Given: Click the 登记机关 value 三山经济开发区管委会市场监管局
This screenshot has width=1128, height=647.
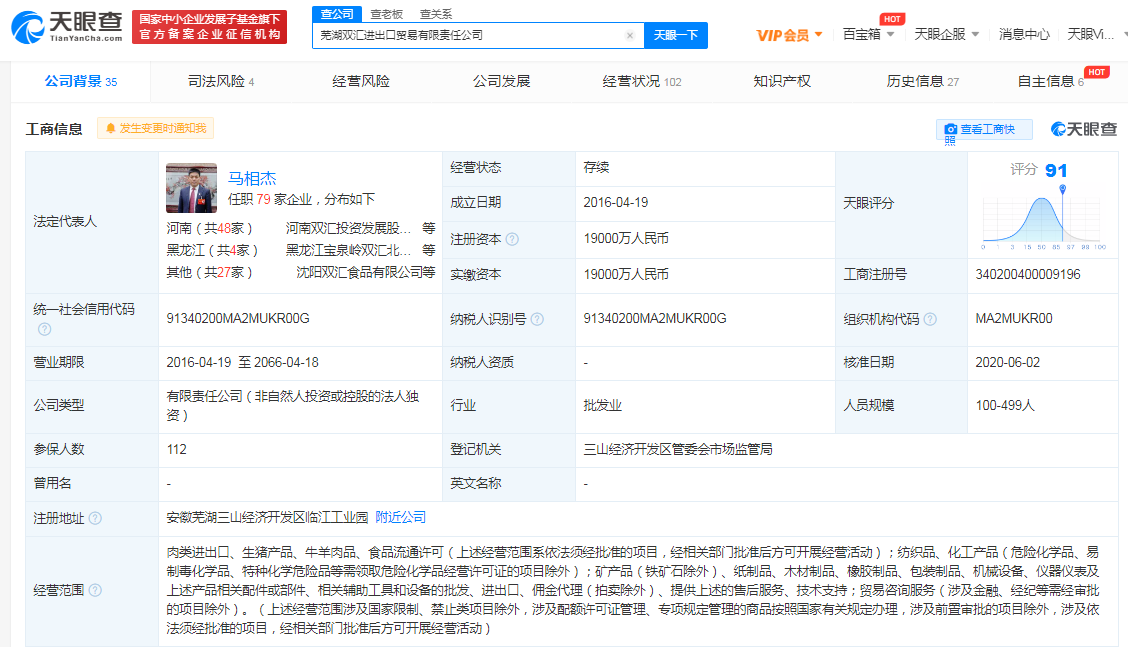Looking at the screenshot, I should pyautogui.click(x=678, y=449).
